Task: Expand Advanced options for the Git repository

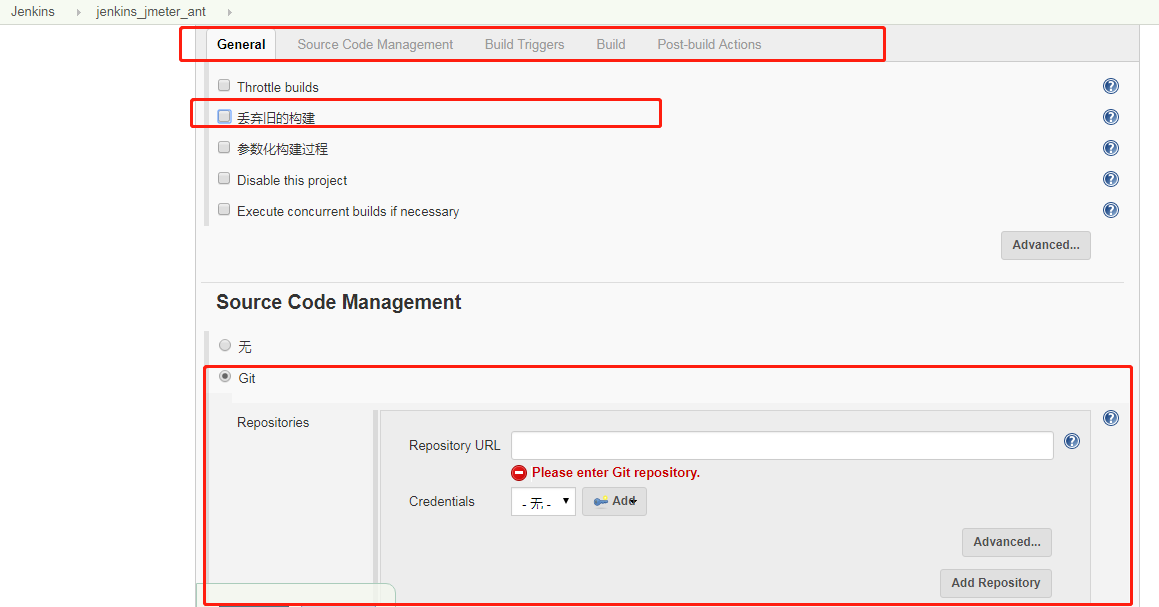Action: [x=1006, y=542]
